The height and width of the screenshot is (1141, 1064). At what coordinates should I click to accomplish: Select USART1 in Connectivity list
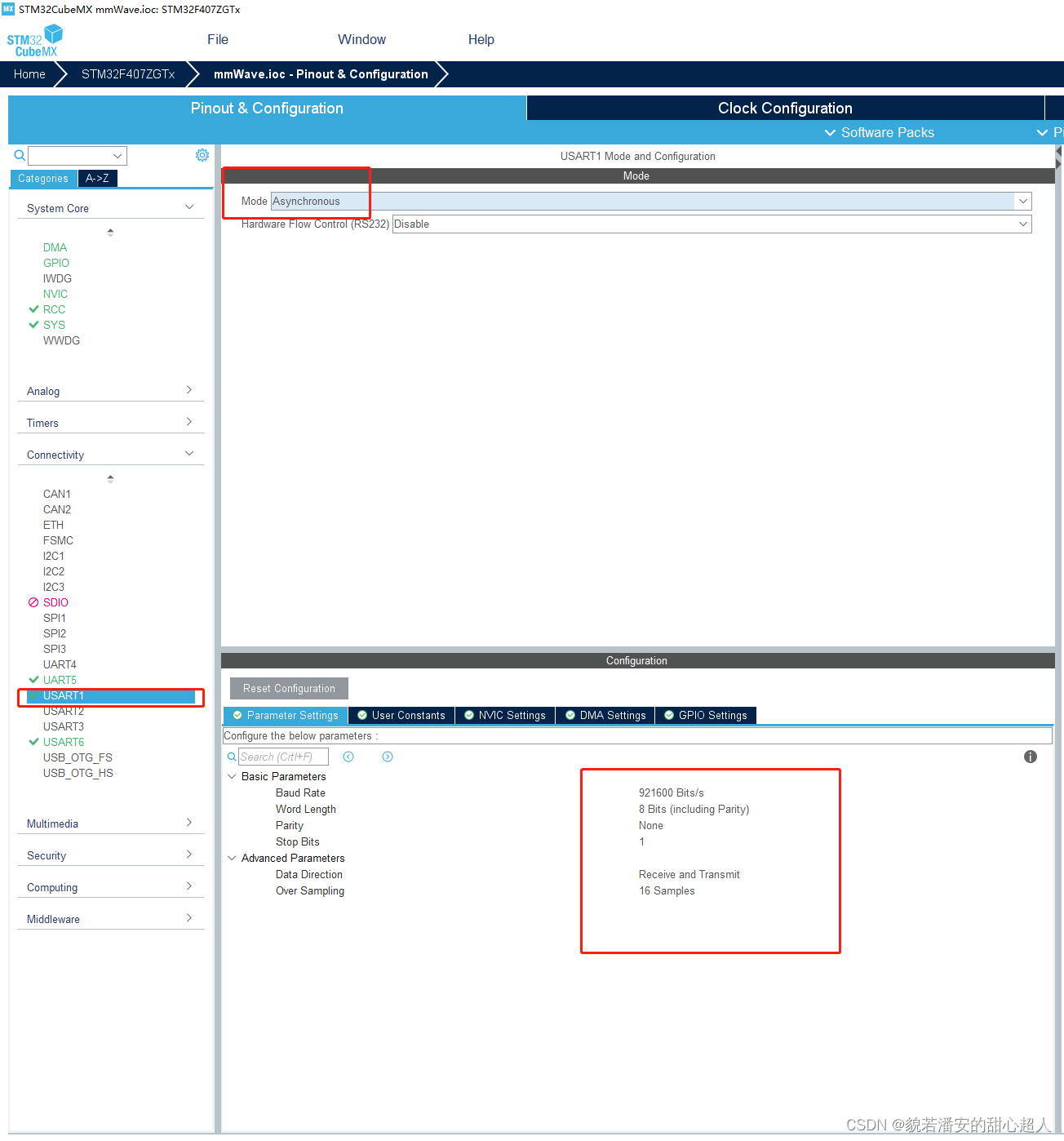pyautogui.click(x=111, y=695)
